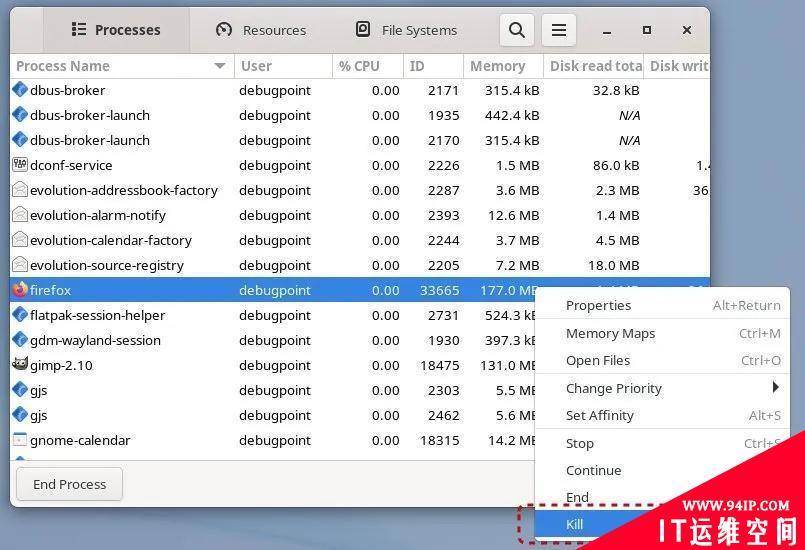Select dbus-broker-launch with ID 1935
The width and height of the screenshot is (805, 550).
[x=360, y=115]
